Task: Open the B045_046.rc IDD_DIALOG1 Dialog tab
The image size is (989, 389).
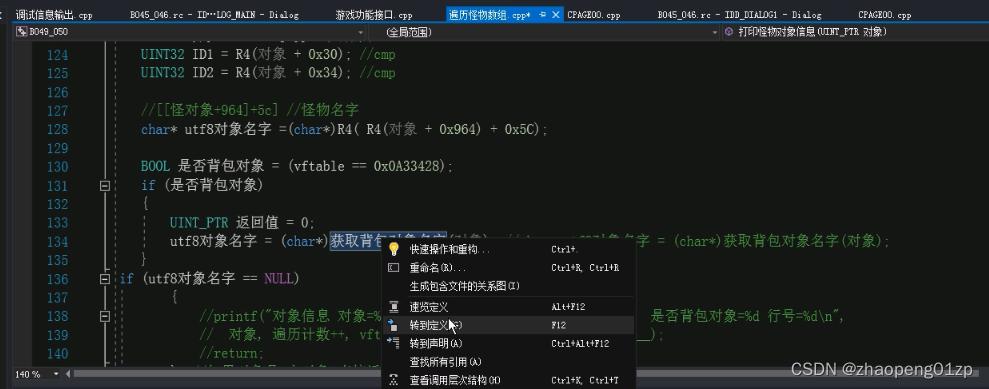Action: coord(739,15)
